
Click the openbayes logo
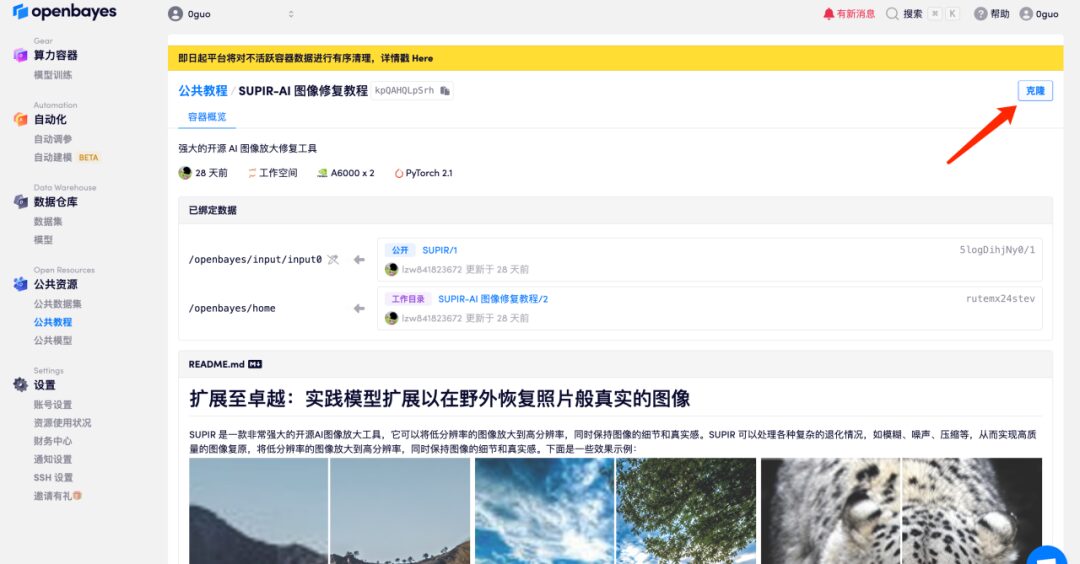coord(64,13)
